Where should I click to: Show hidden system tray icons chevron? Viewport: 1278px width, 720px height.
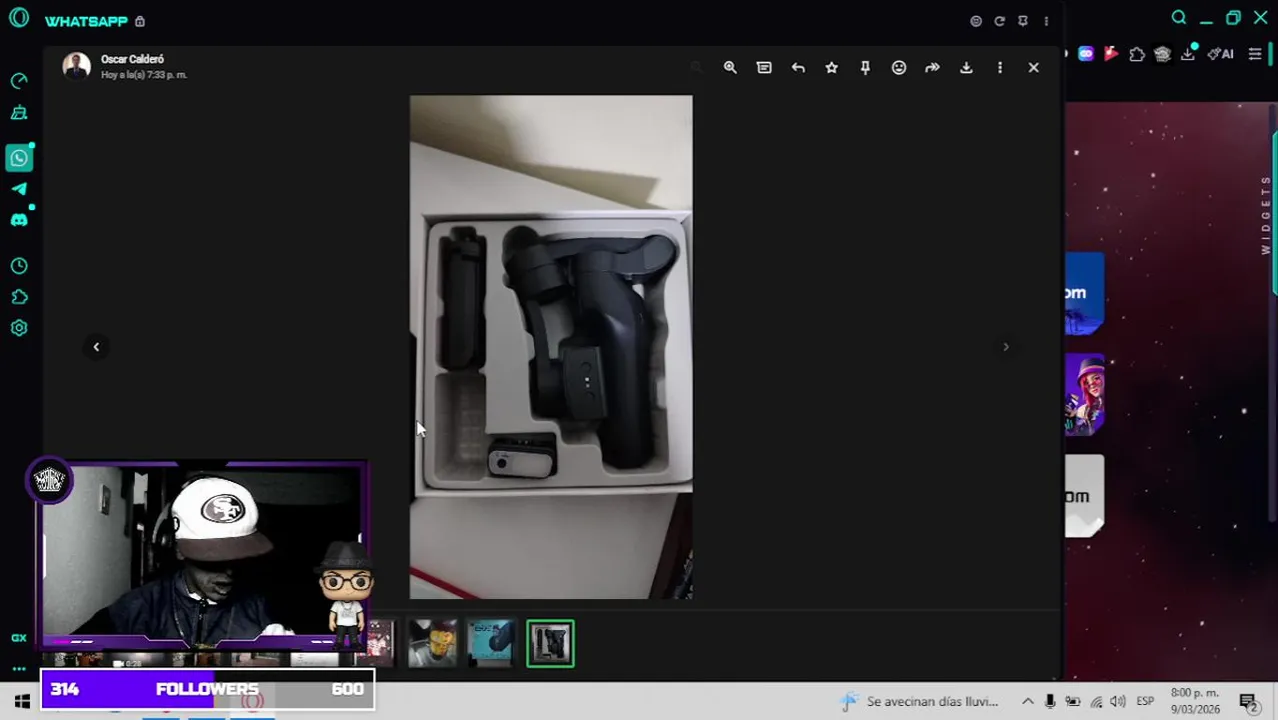[x=1027, y=701]
